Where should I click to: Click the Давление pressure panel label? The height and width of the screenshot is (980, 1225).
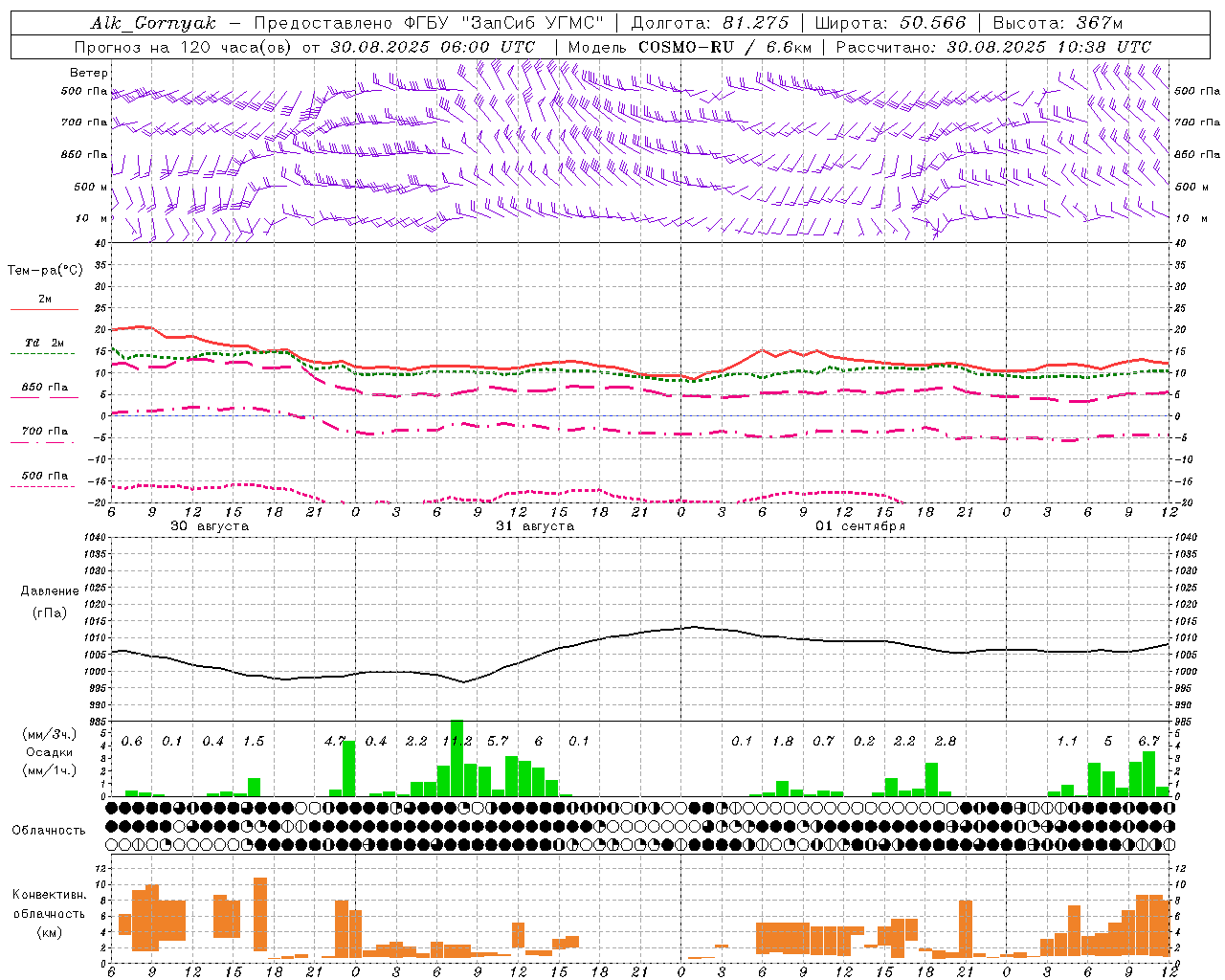click(x=50, y=590)
